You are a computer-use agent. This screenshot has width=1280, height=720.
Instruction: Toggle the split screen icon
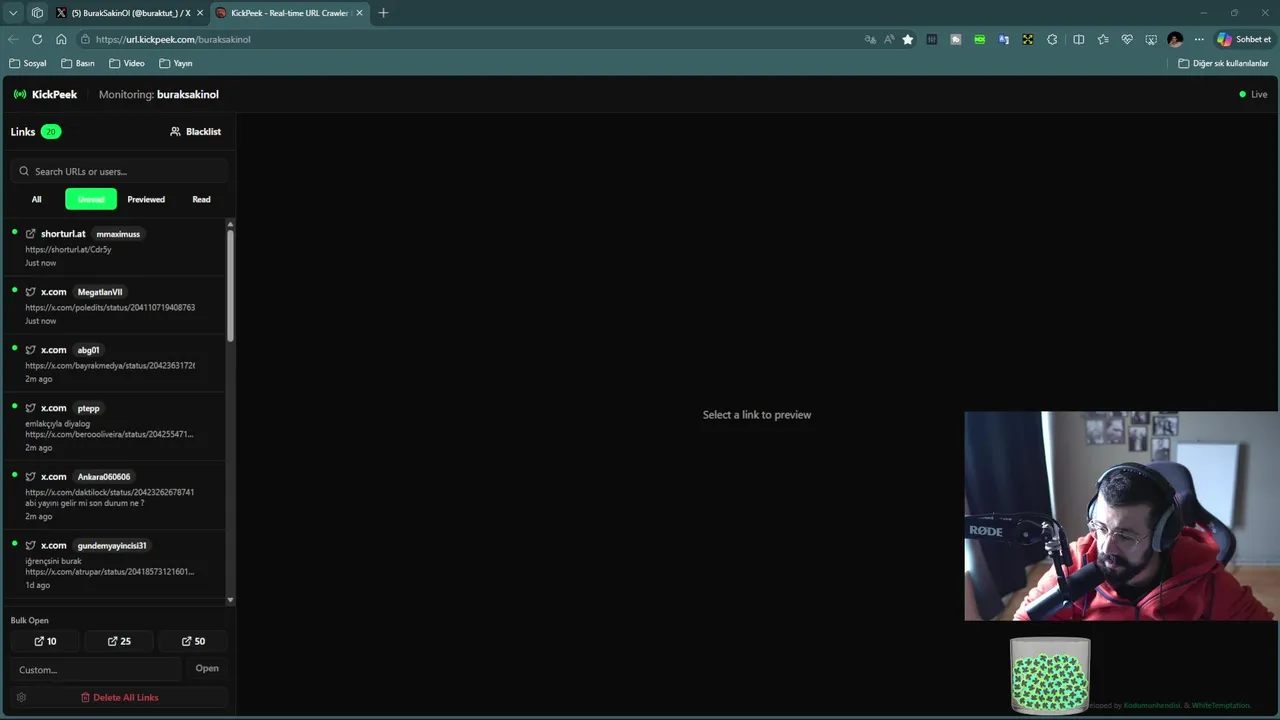pos(1079,39)
